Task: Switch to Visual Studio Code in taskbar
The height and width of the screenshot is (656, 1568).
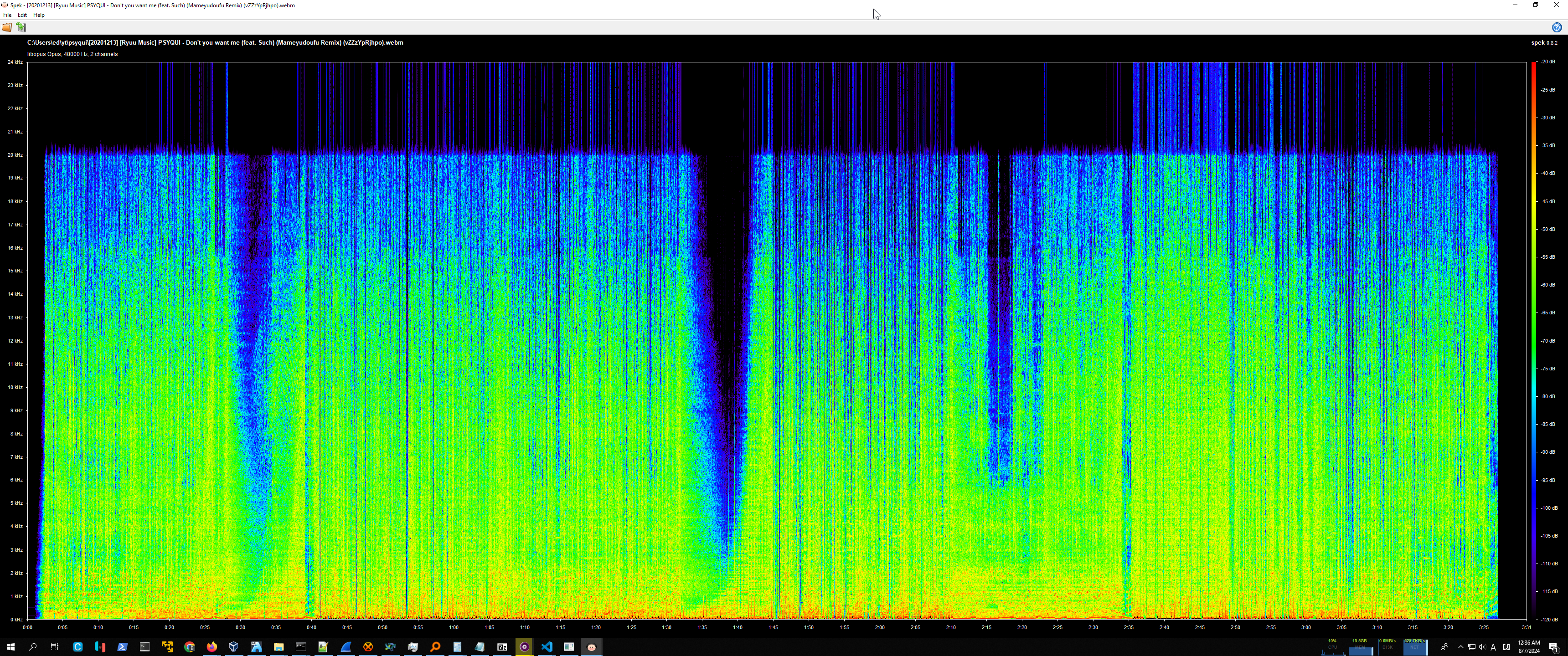Action: tap(547, 647)
